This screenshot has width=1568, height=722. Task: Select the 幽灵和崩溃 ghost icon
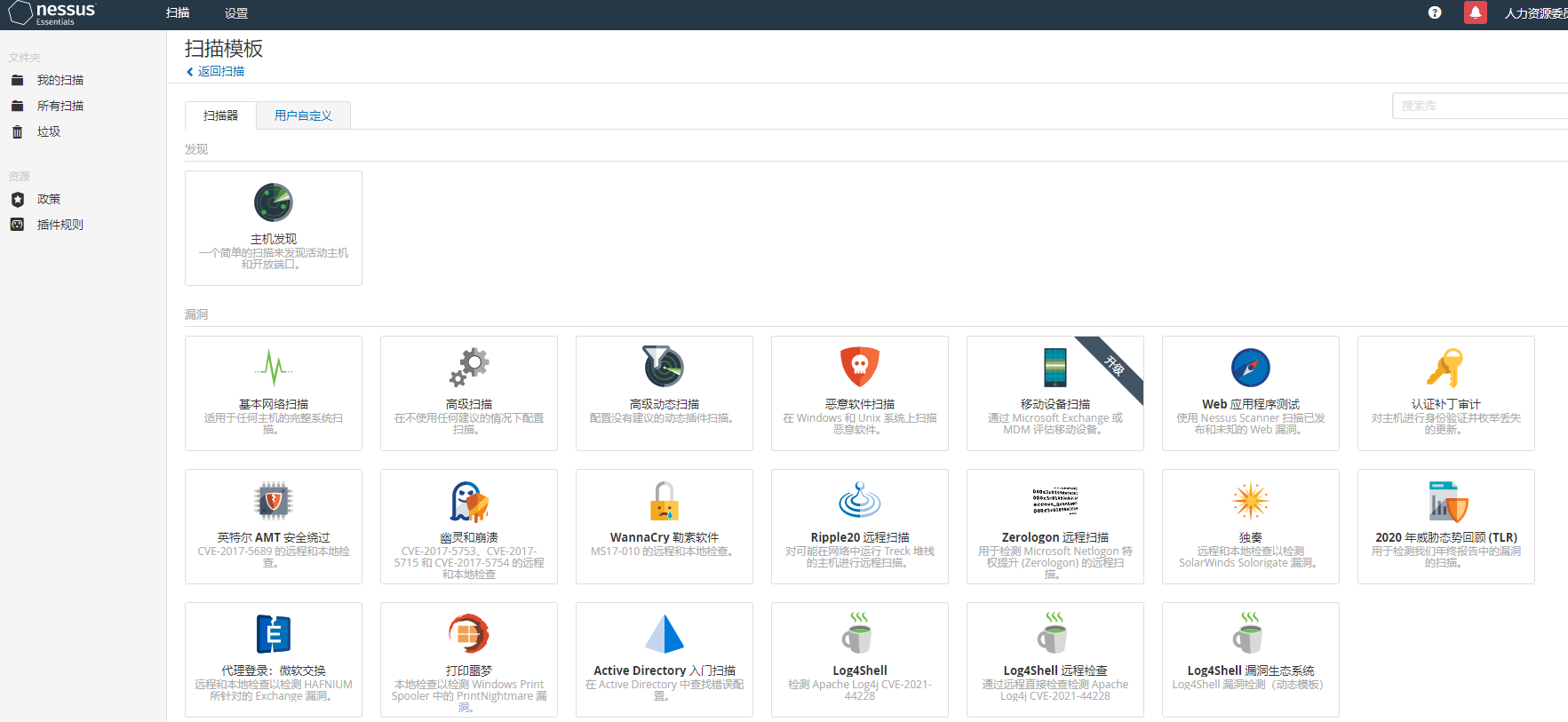[469, 501]
